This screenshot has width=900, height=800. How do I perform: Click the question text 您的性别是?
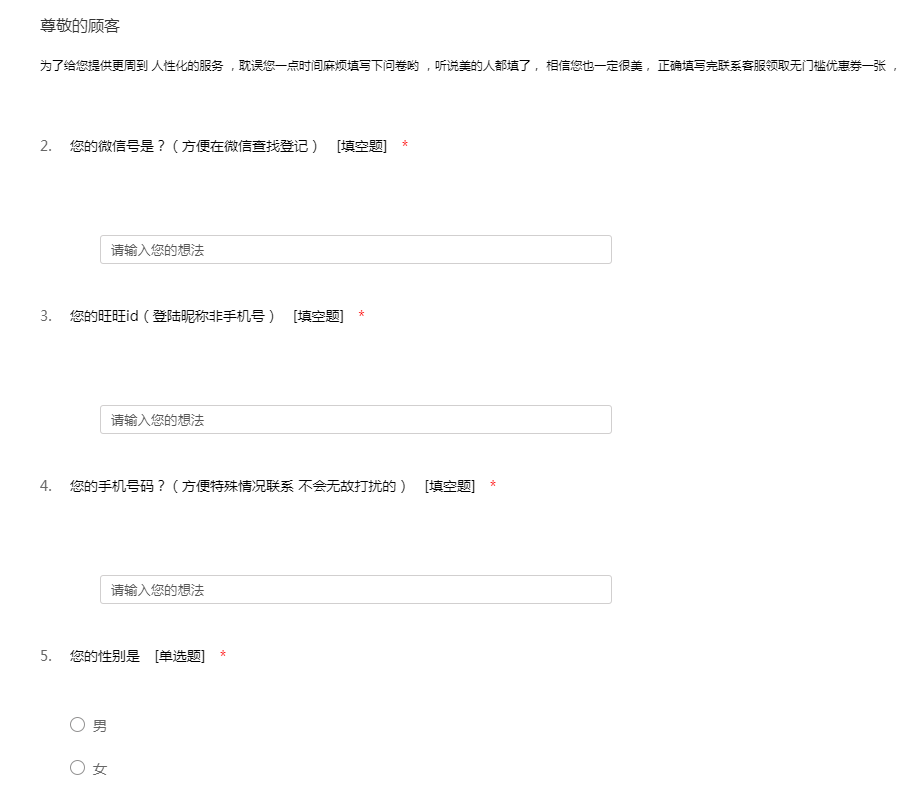[x=105, y=656]
